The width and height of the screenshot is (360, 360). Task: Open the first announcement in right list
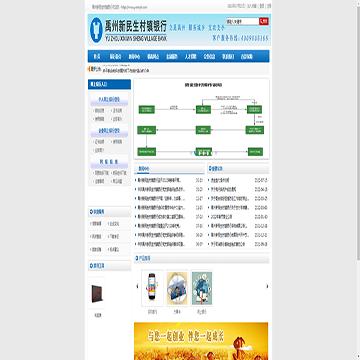[x=220, y=180]
